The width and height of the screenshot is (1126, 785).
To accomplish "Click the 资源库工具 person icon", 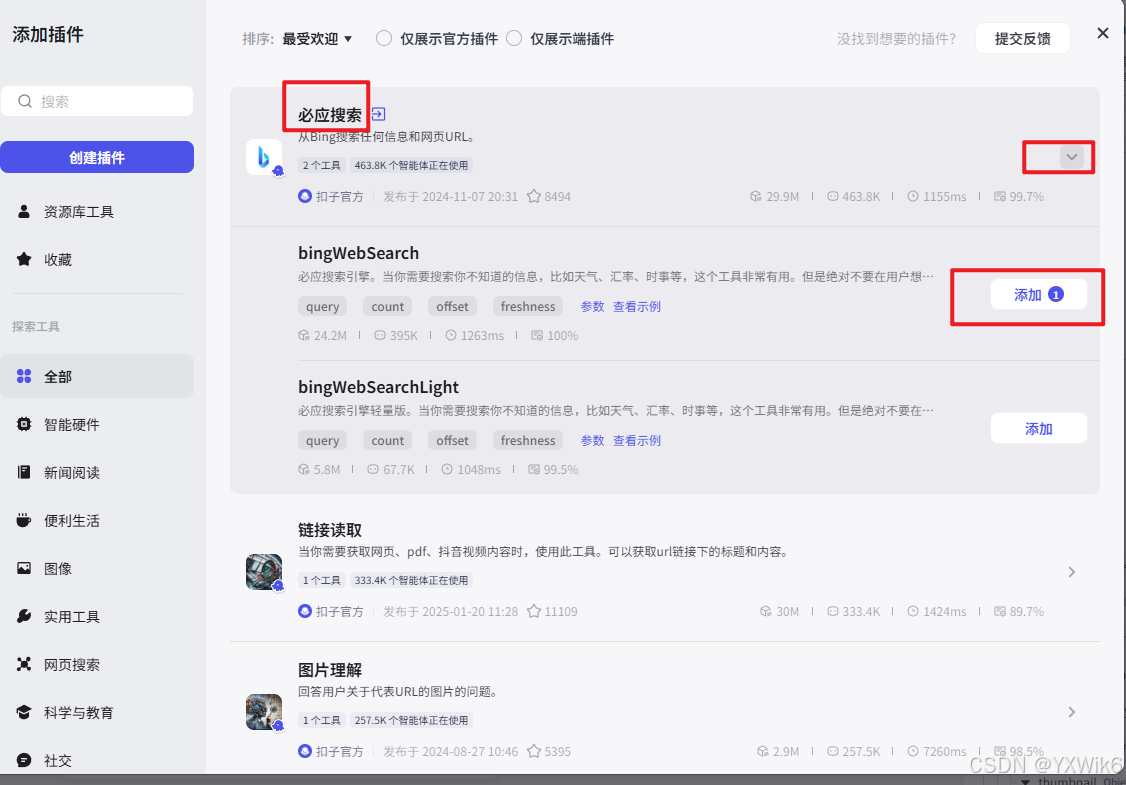I will point(24,211).
